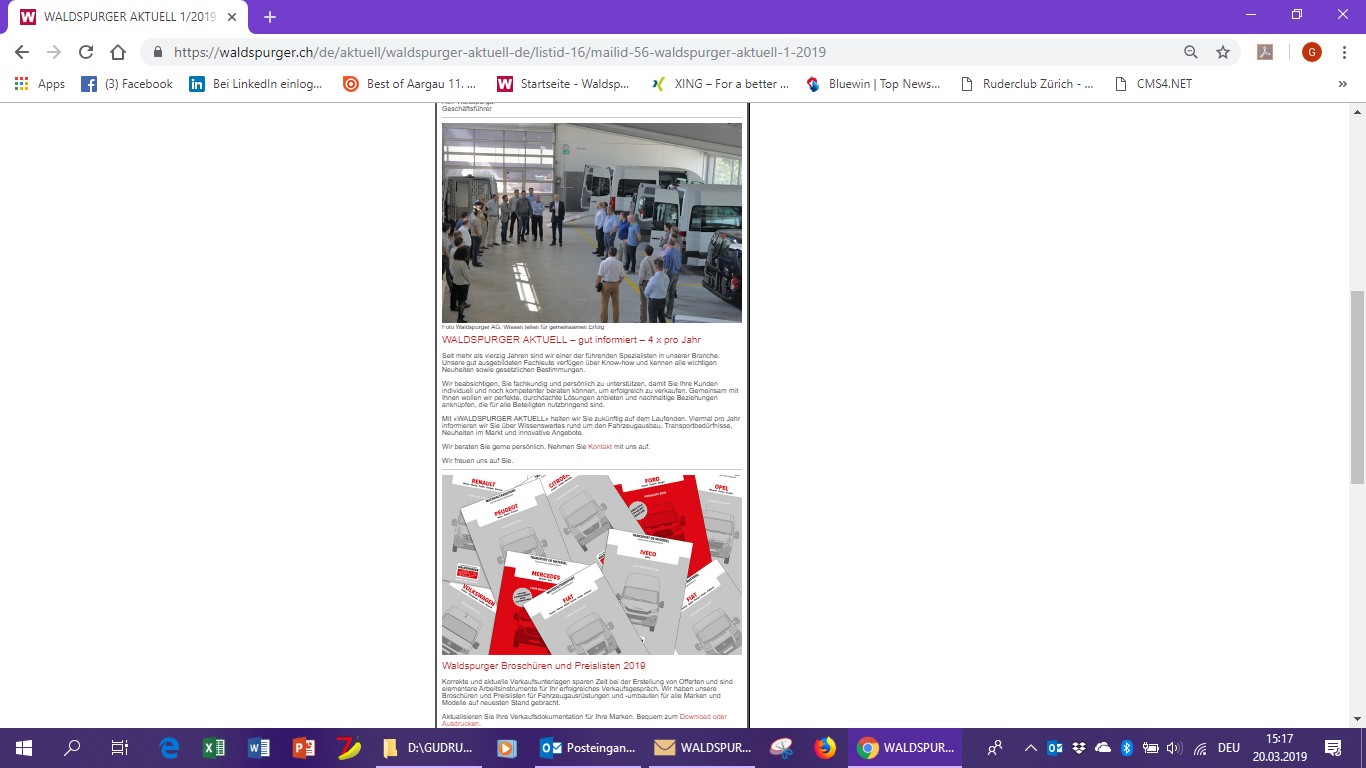Open the Best of Aargau bookmark
Viewport: 1366px width, 768px height.
coord(409,84)
